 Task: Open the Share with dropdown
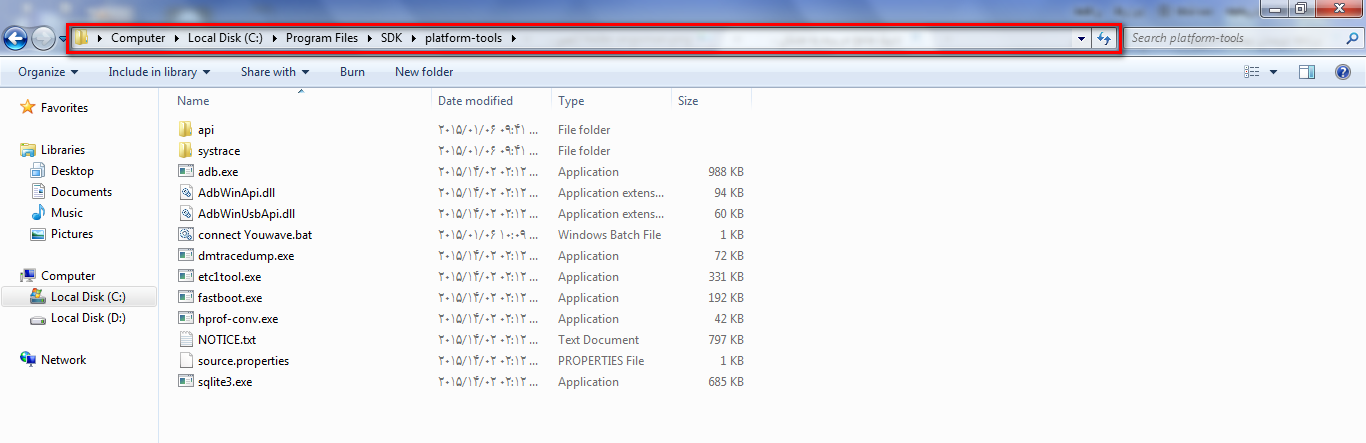pos(274,72)
